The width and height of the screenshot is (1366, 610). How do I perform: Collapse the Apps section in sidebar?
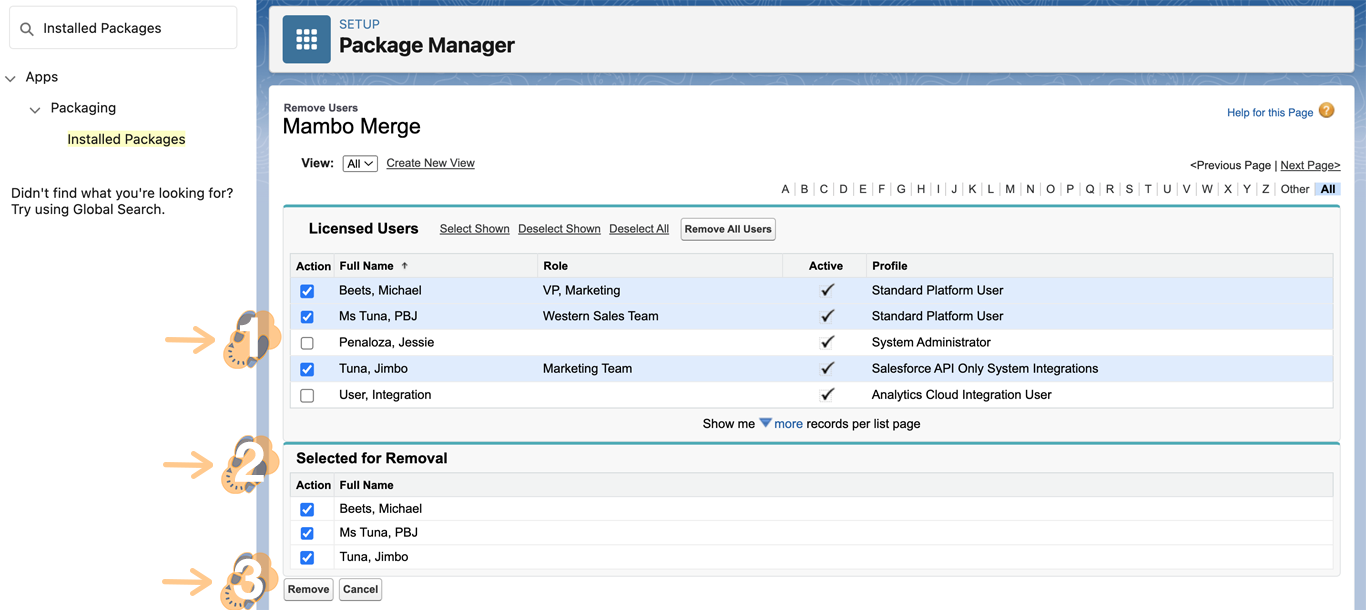tap(11, 78)
